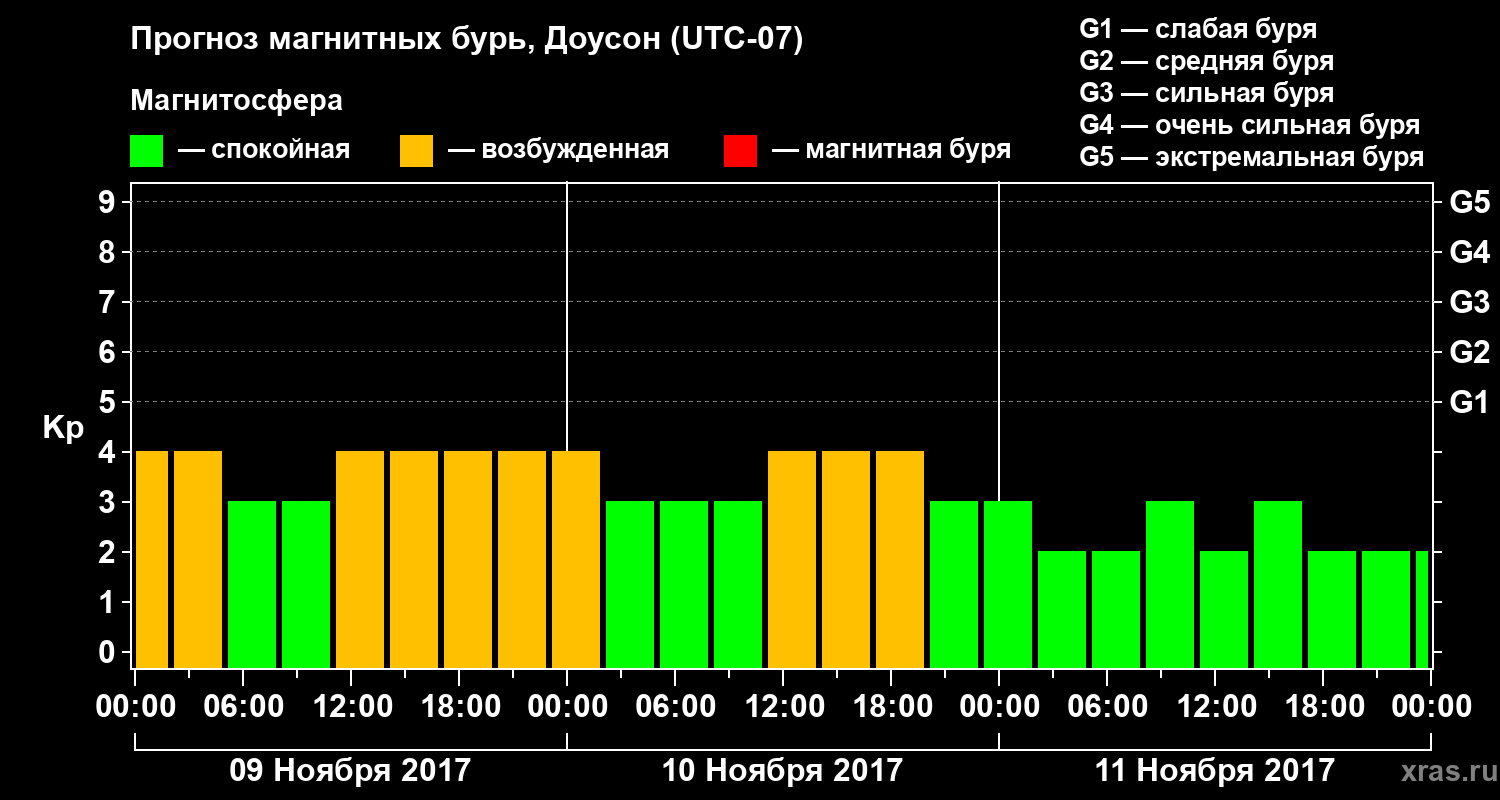The image size is (1500, 800).
Task: Click 'G5 — экстремальная буря' legend line
Action: coord(1251,158)
